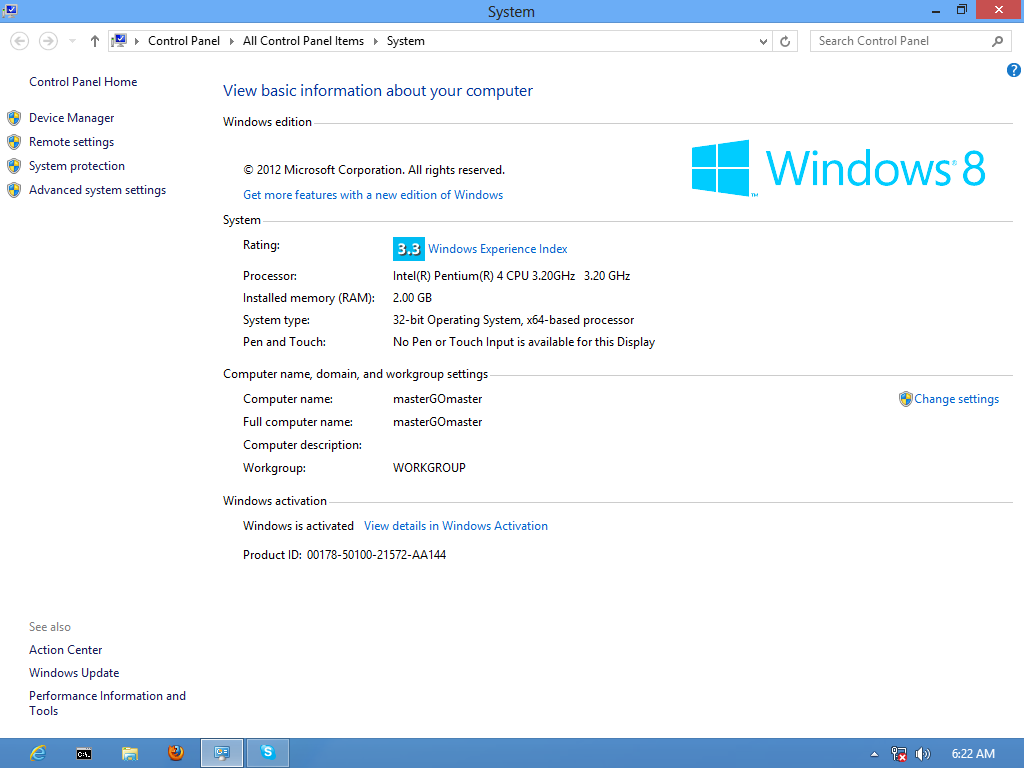Click the network status tray icon
Image resolution: width=1024 pixels, height=768 pixels.
click(899, 754)
